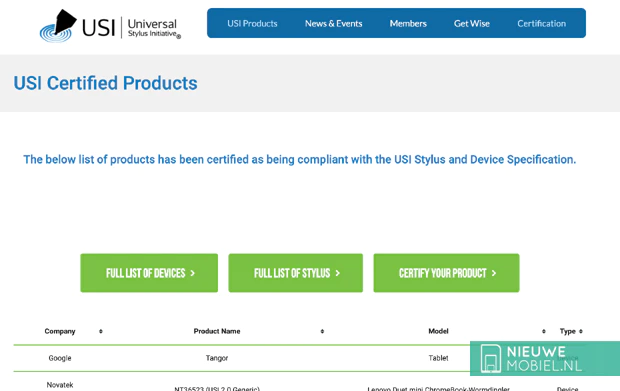Click the USI Universal Stylus Initiative logo
This screenshot has height=391, width=620.
110,26
